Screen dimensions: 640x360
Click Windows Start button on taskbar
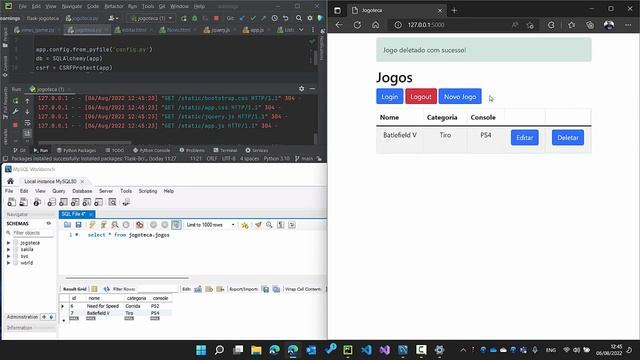coord(201,350)
